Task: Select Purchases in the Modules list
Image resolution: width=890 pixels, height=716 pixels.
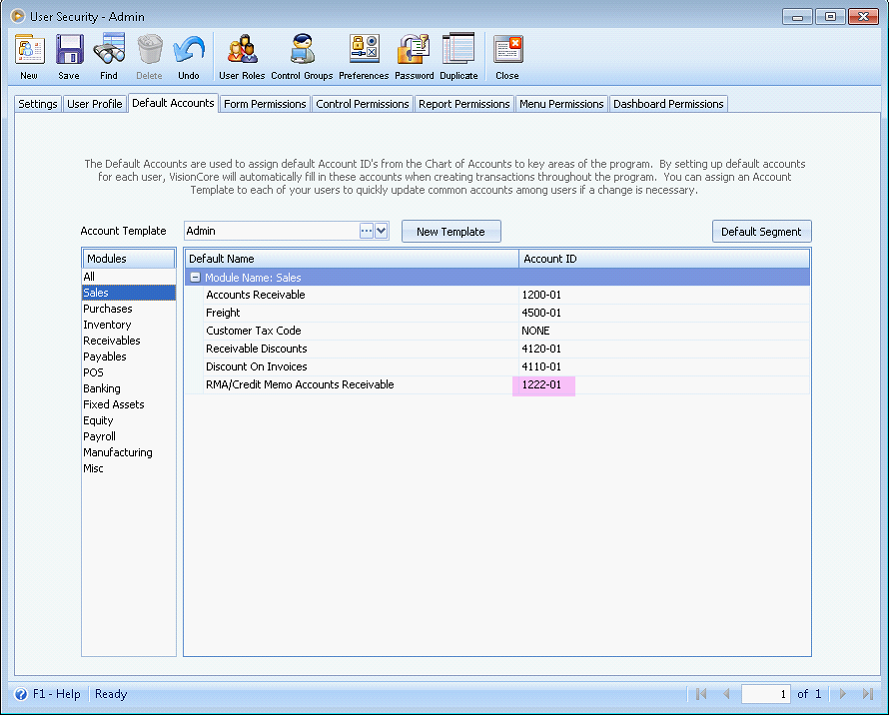Action: tap(108, 309)
